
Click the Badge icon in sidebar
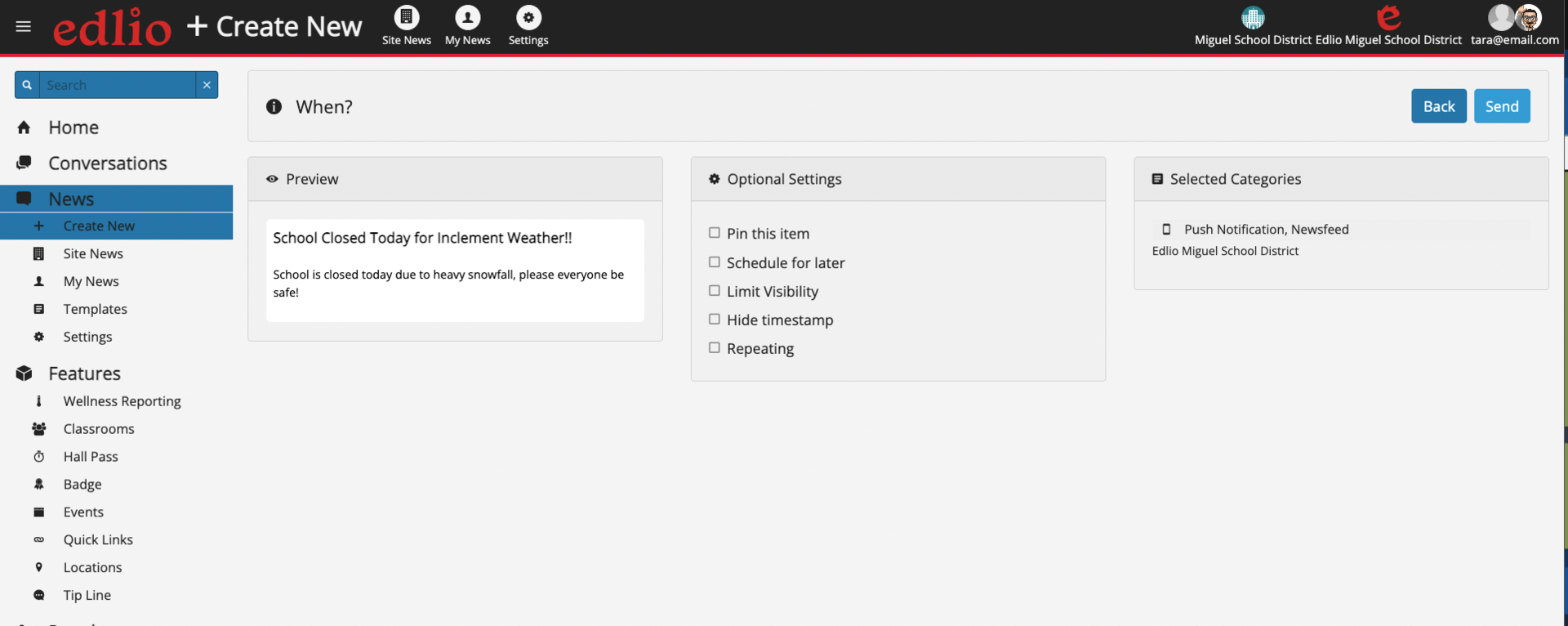pyautogui.click(x=38, y=484)
